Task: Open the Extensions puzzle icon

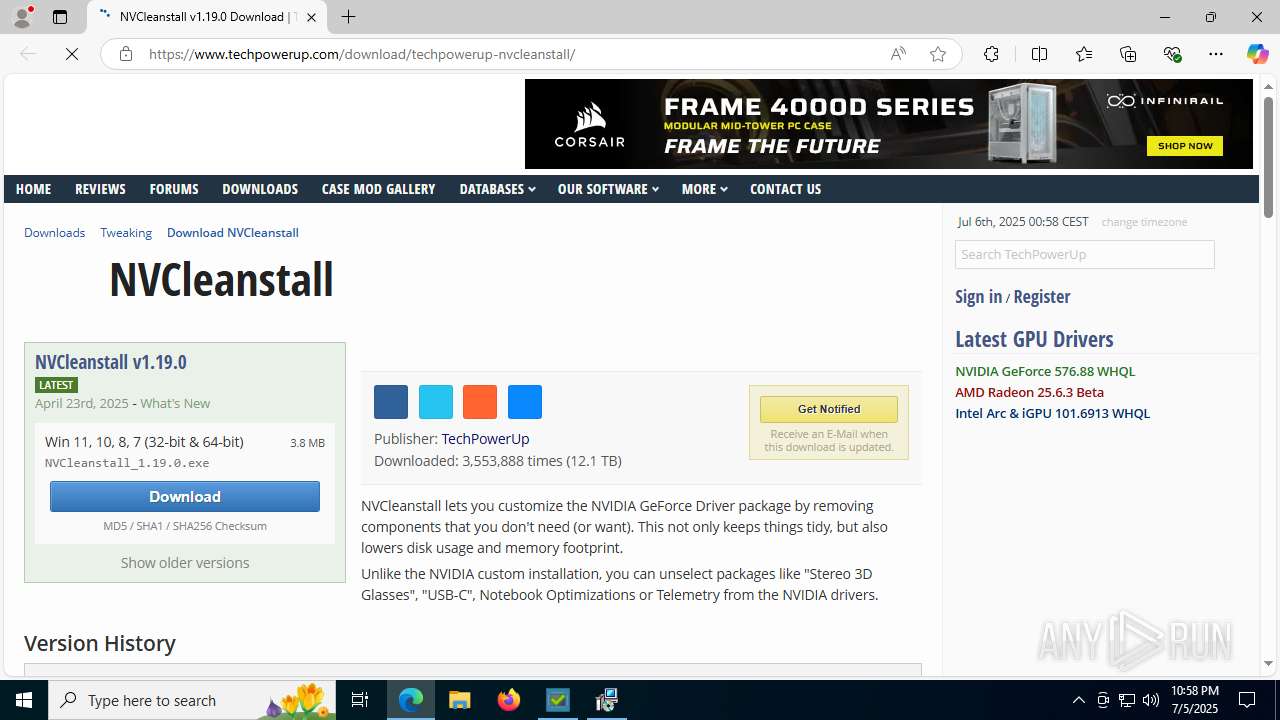Action: point(991,54)
